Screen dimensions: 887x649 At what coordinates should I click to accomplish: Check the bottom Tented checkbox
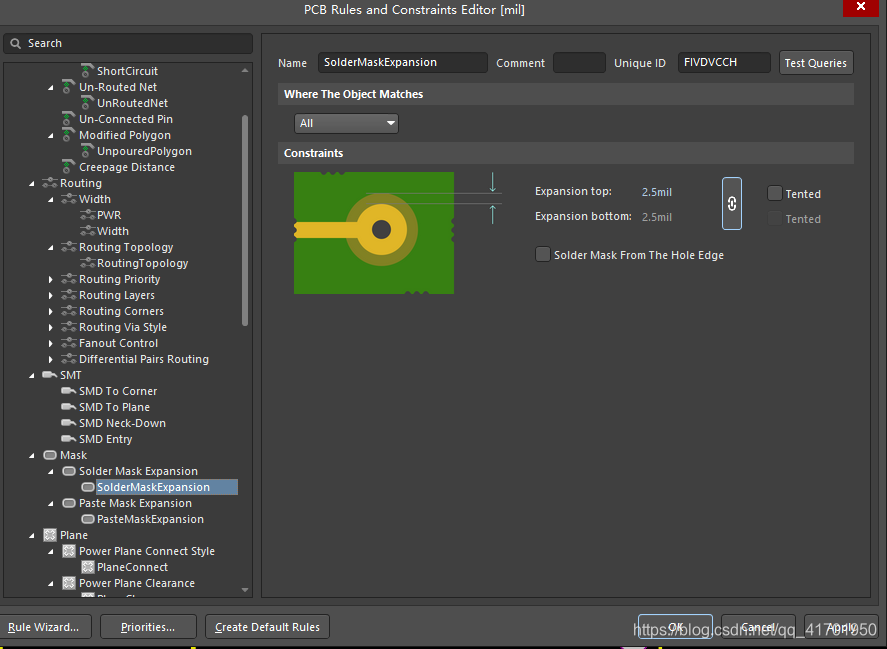775,219
